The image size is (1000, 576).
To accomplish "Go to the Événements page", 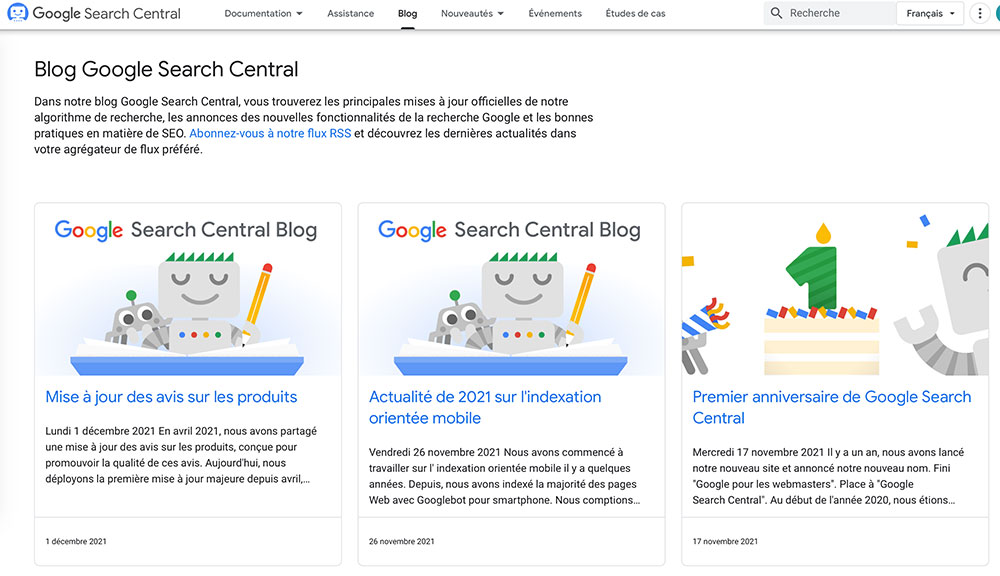I will (555, 13).
